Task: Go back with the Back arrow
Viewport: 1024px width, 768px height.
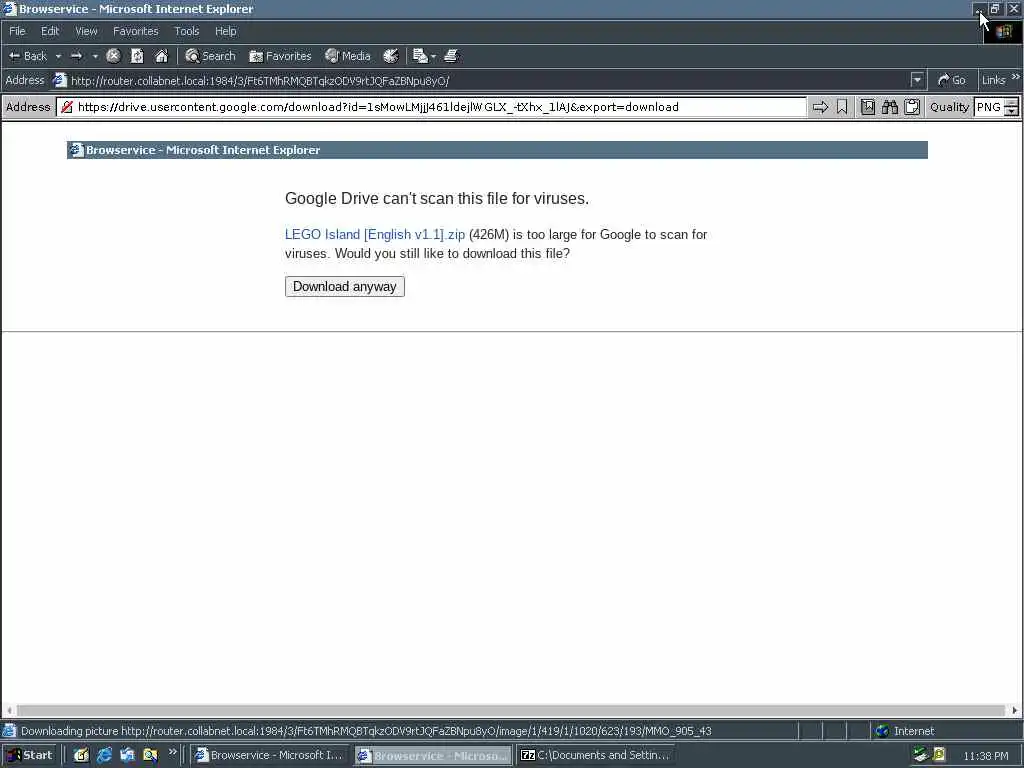Action: pyautogui.click(x=27, y=56)
